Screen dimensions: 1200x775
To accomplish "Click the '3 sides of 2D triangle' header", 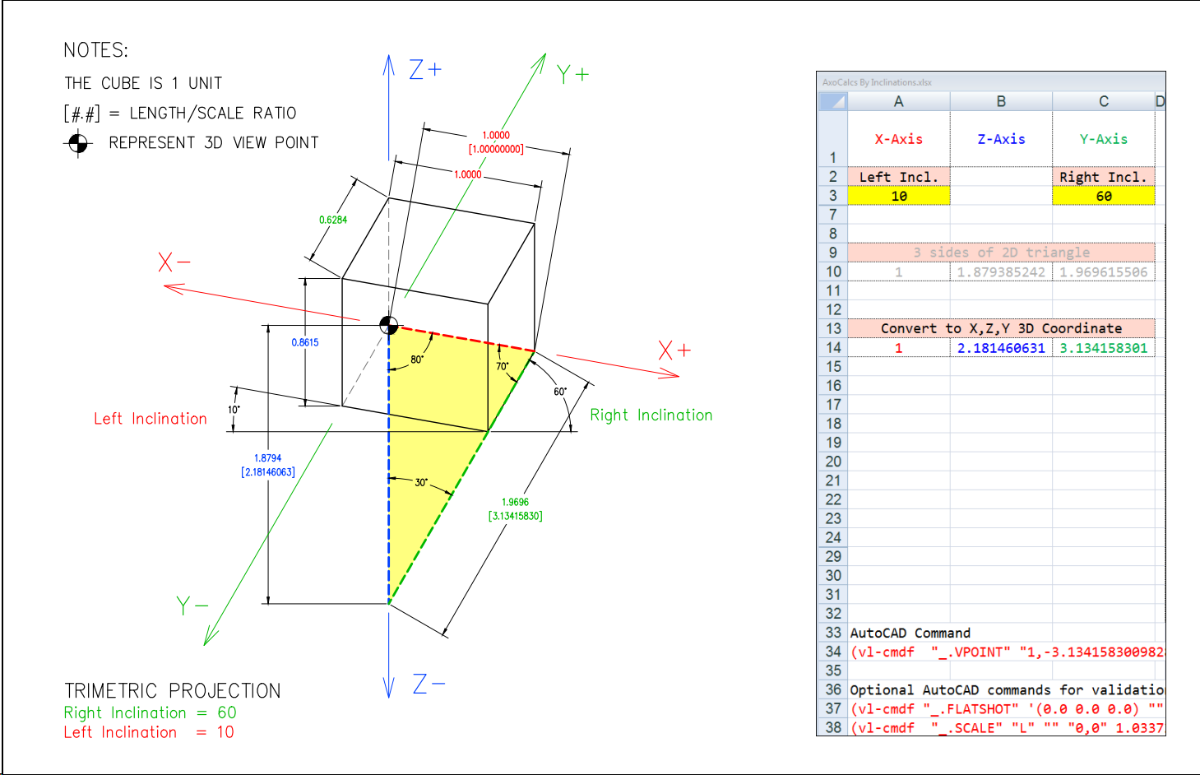I will click(x=1001, y=252).
